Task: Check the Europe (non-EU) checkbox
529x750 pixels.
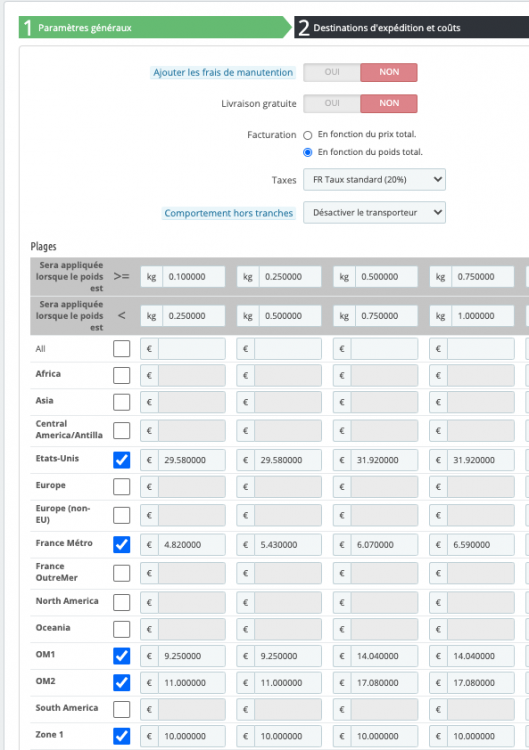Action: [x=121, y=515]
